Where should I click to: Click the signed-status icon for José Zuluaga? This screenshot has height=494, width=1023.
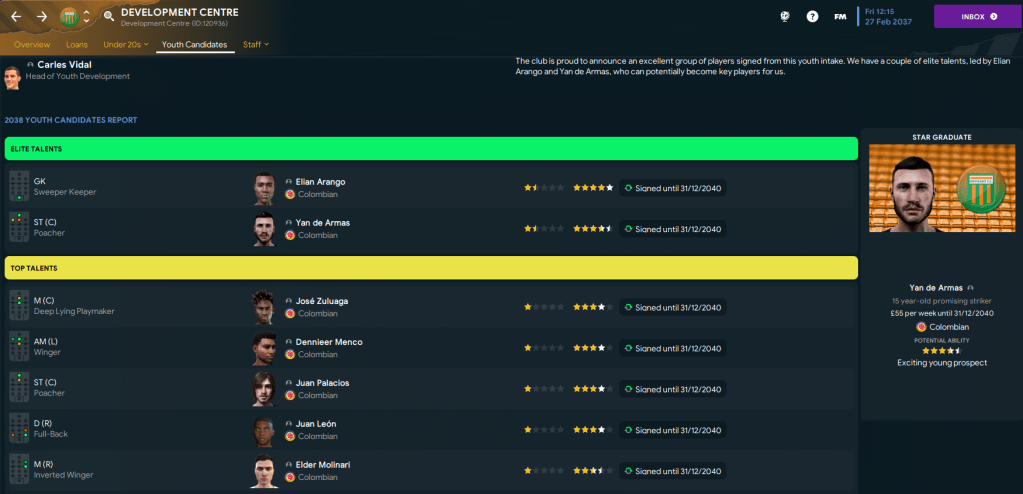pos(628,307)
